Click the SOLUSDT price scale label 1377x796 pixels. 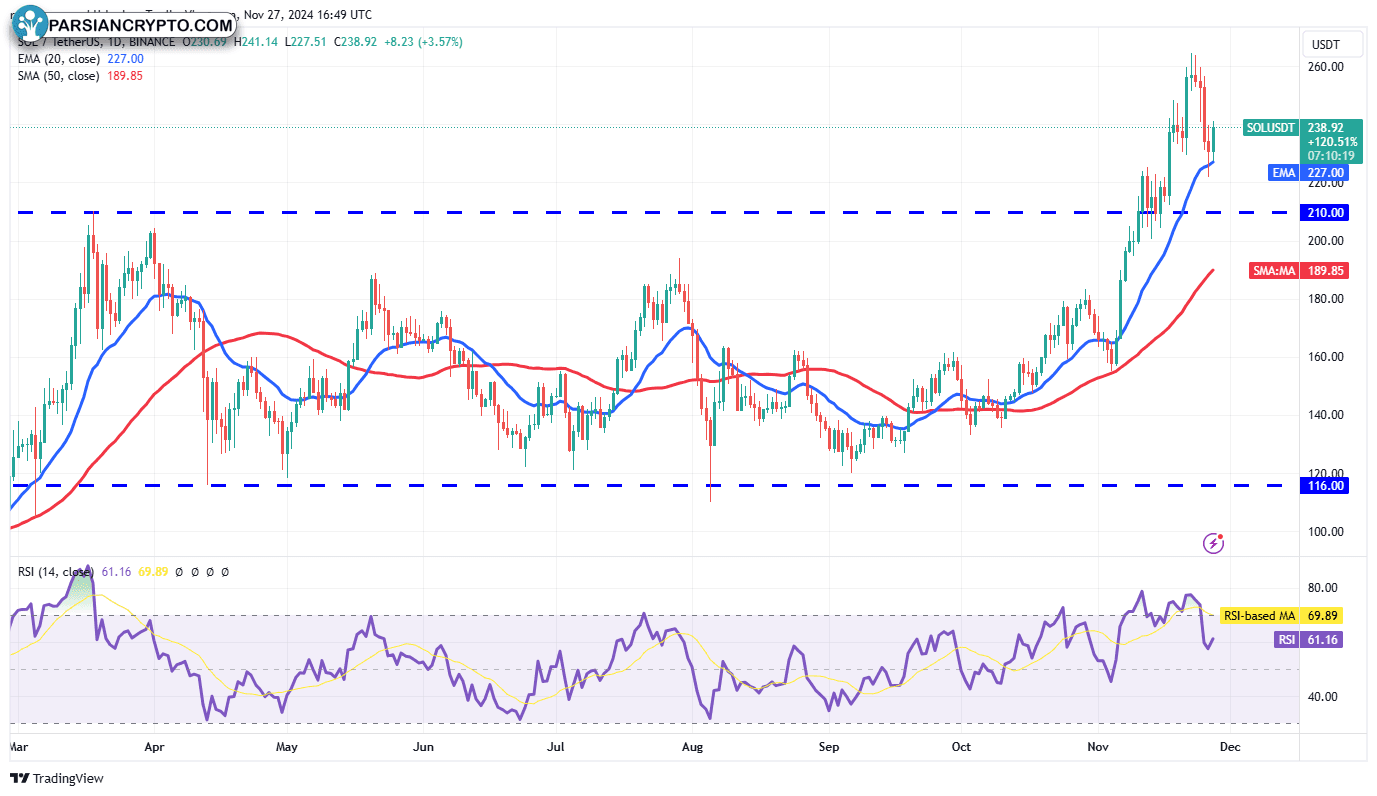pyautogui.click(x=1271, y=128)
